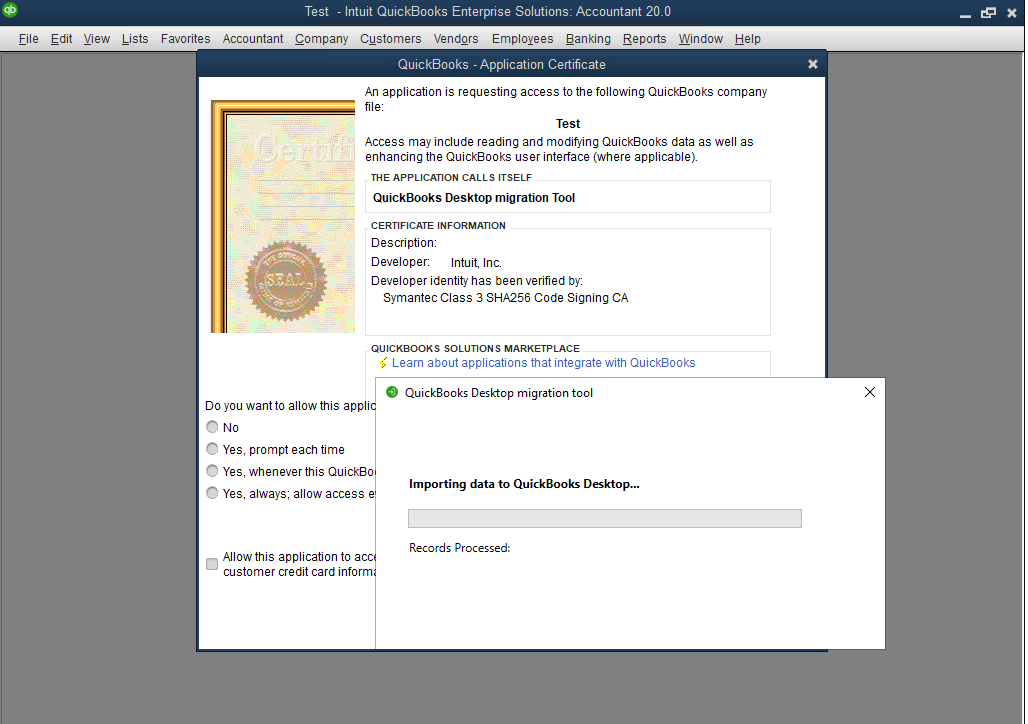Open the Edit menu

click(x=62, y=39)
